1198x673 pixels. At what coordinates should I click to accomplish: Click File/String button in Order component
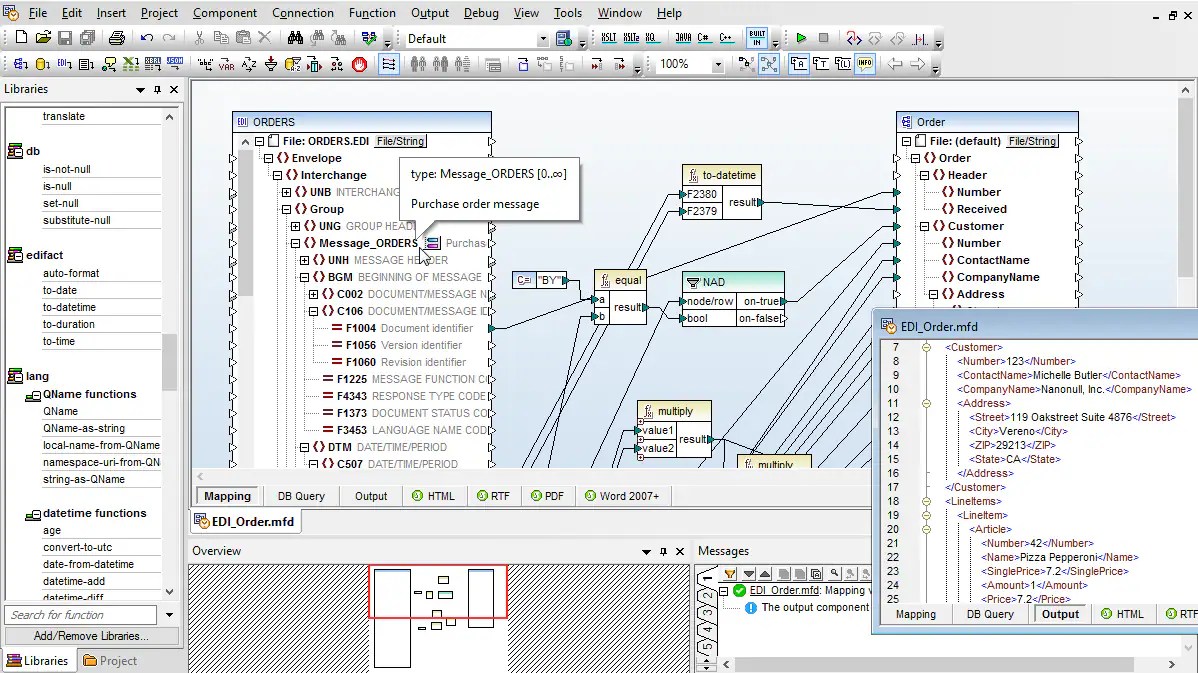[x=1032, y=141]
